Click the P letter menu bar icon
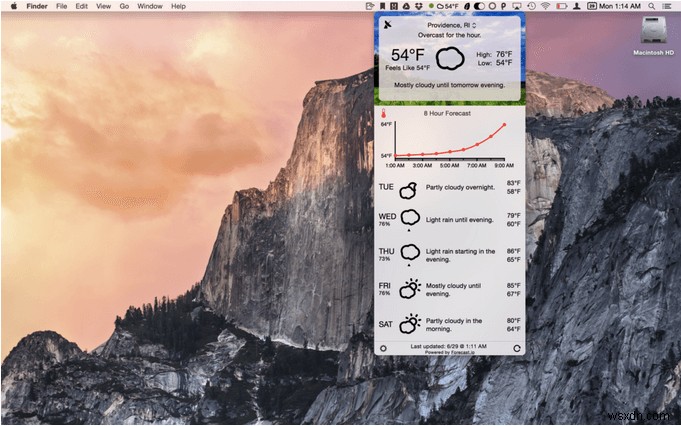 coord(503,6)
